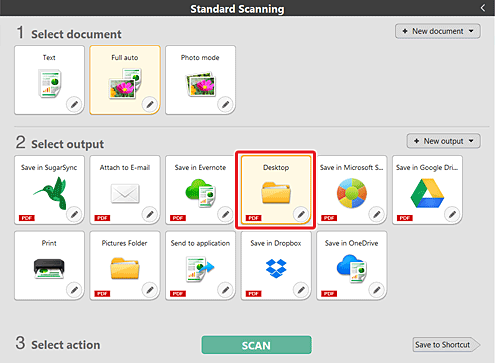Edit the Full auto settings pencil
Image resolution: width=495 pixels, height=363 pixels.
[x=150, y=104]
